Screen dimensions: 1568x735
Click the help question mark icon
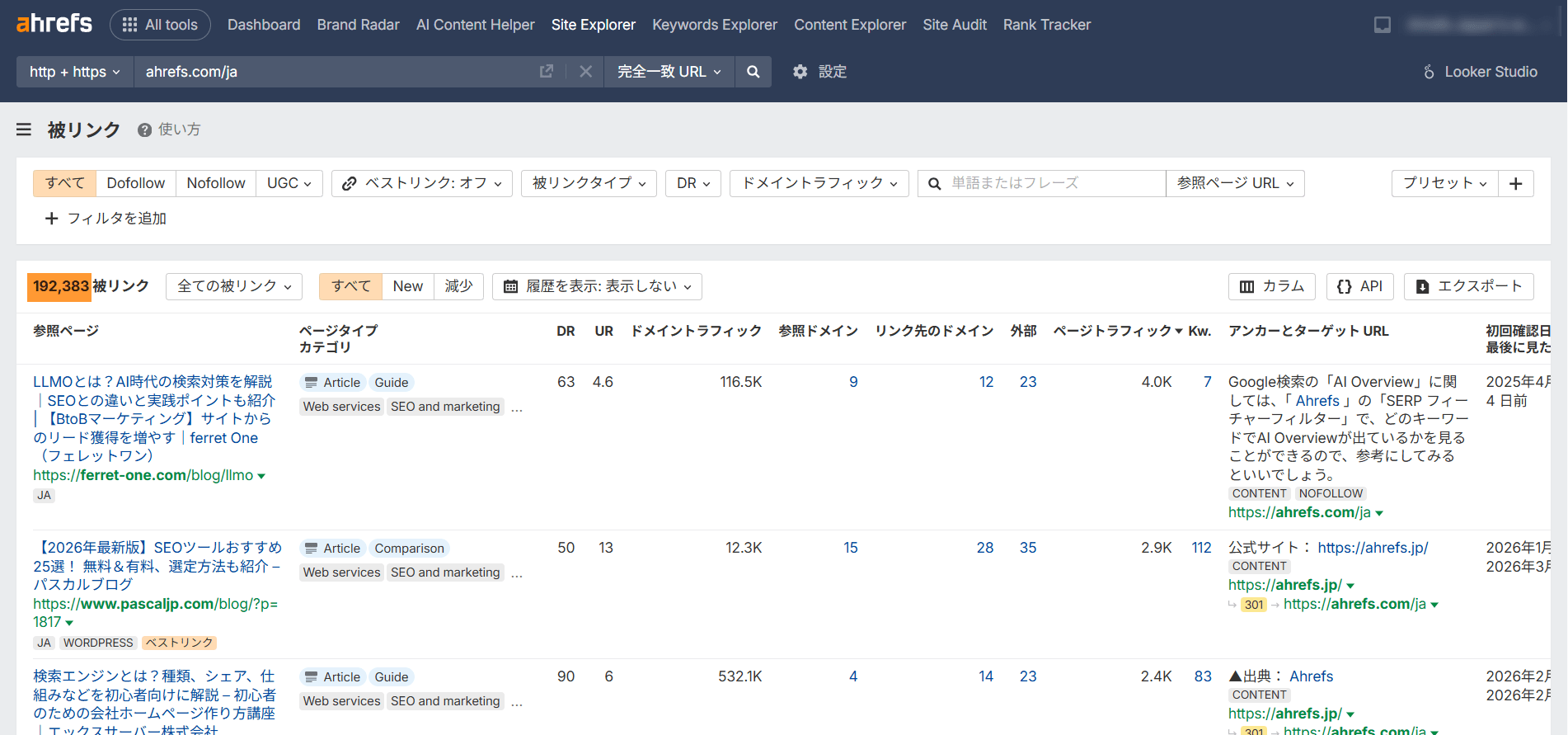coord(144,130)
